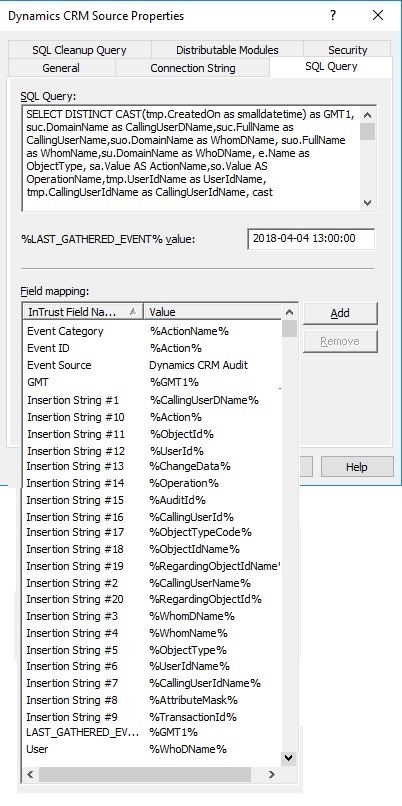
Task: Click the SQL Query scroll up arrow
Action: [368, 115]
